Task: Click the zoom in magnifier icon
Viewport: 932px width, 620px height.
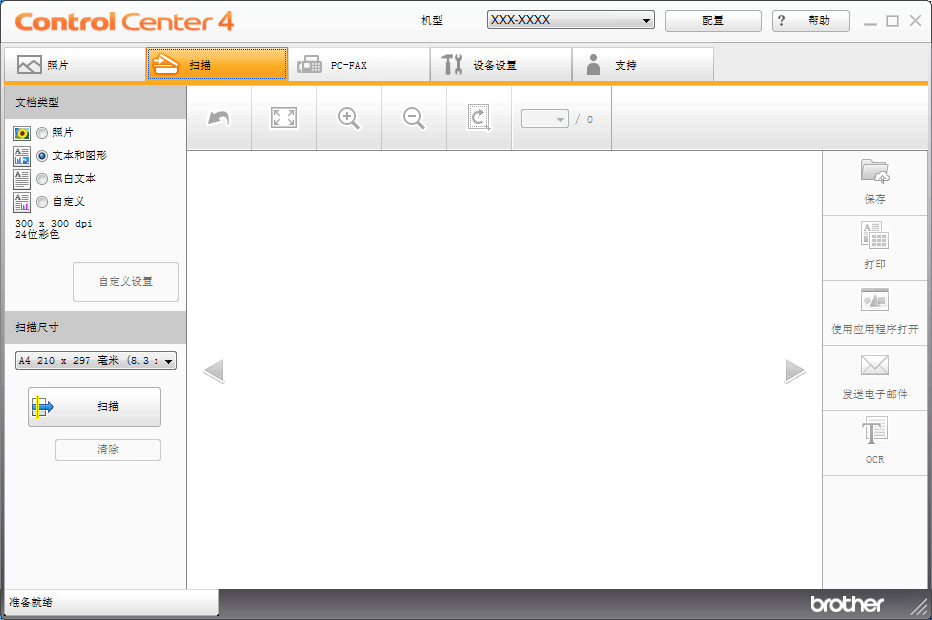Action: tap(349, 118)
